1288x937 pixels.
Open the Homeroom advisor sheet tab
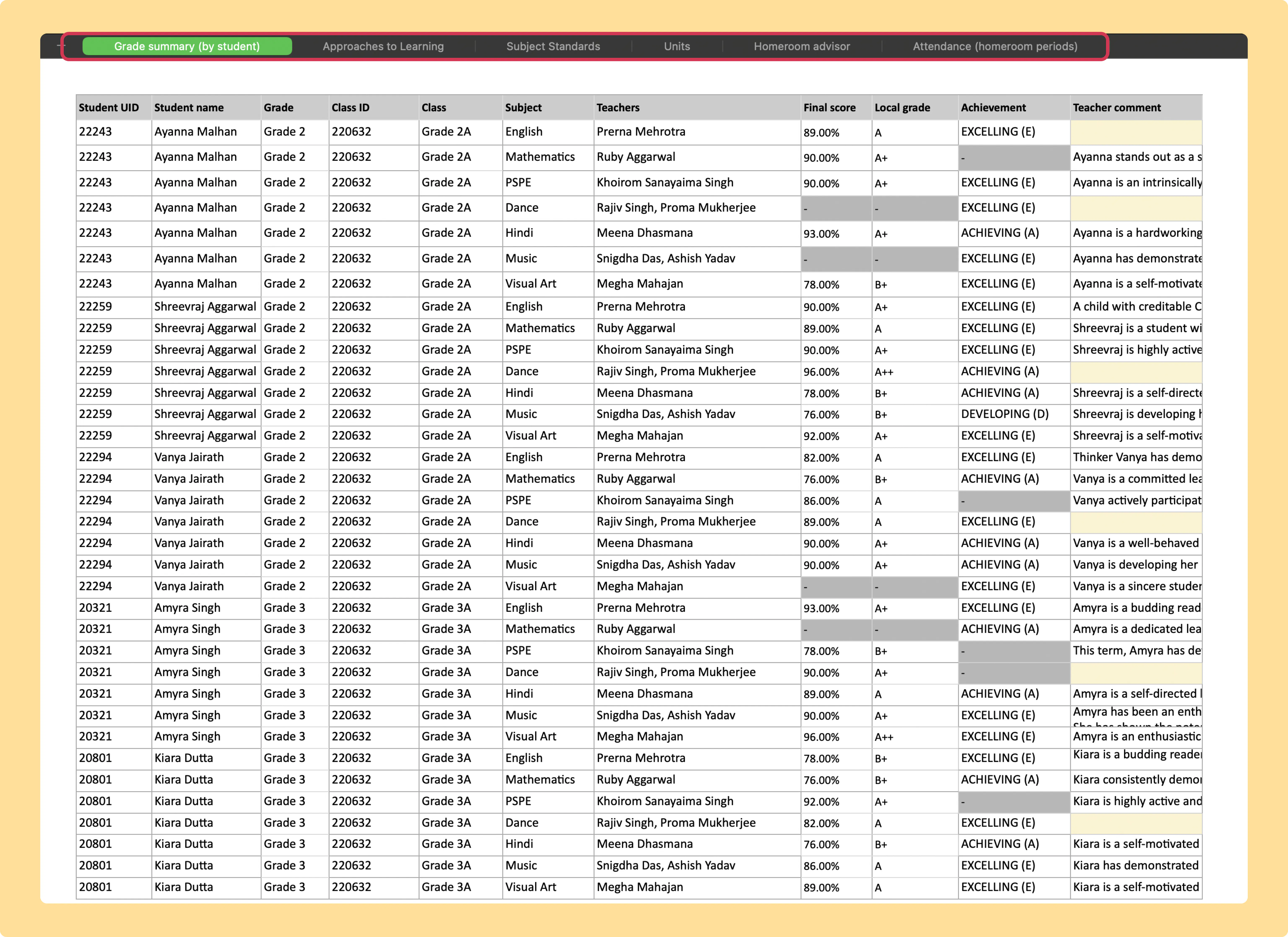pyautogui.click(x=802, y=47)
